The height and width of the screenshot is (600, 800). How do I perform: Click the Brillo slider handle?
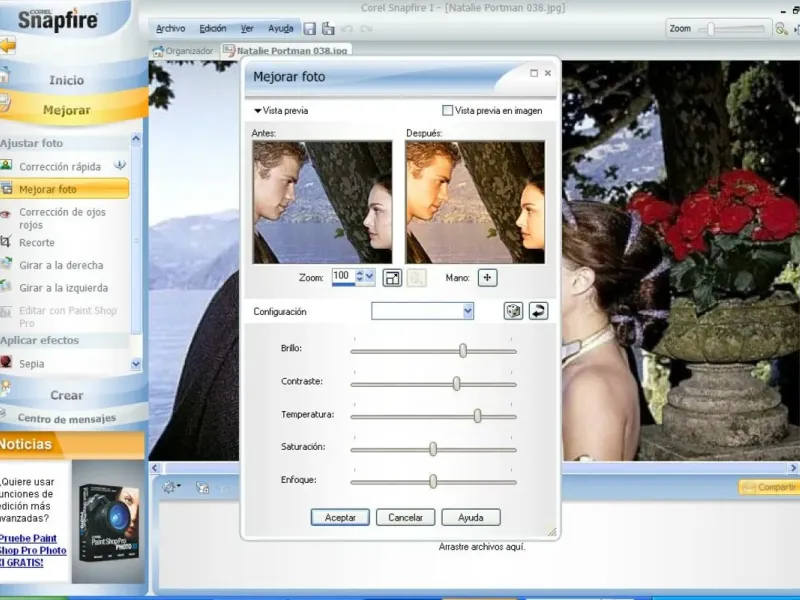463,350
